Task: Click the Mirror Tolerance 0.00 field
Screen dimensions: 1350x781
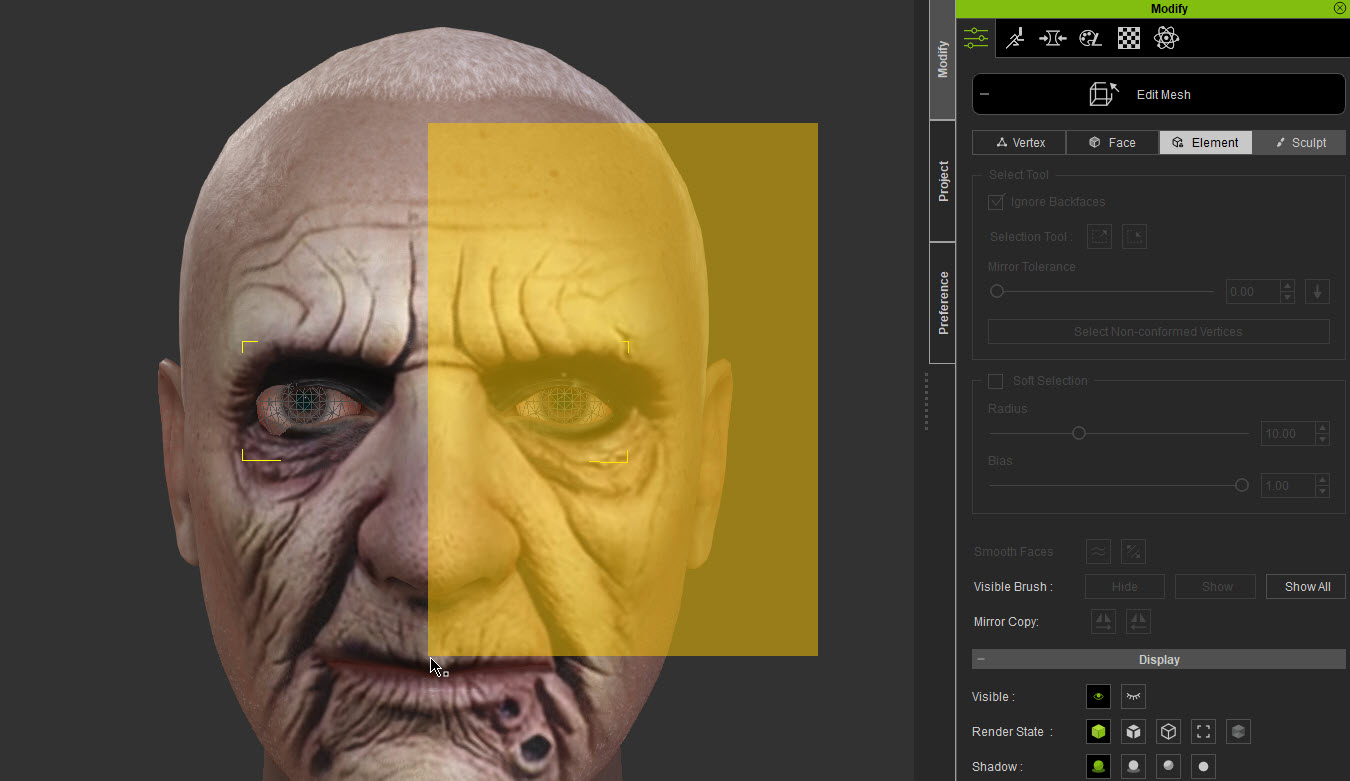Action: (1252, 292)
